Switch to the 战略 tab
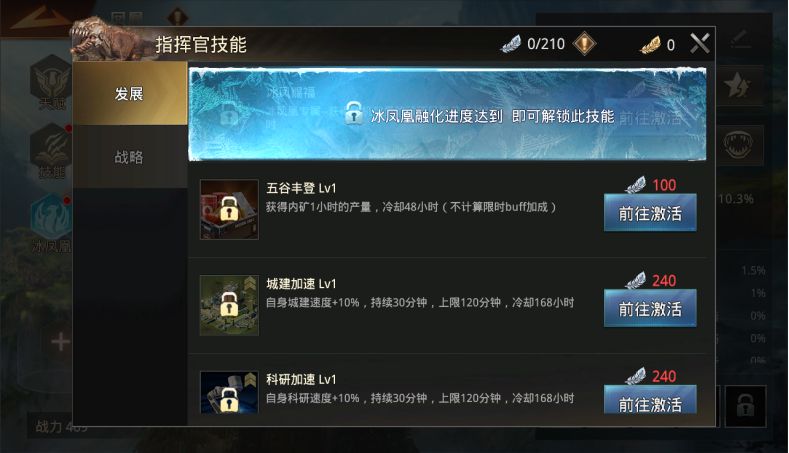789x453 pixels. 130,157
